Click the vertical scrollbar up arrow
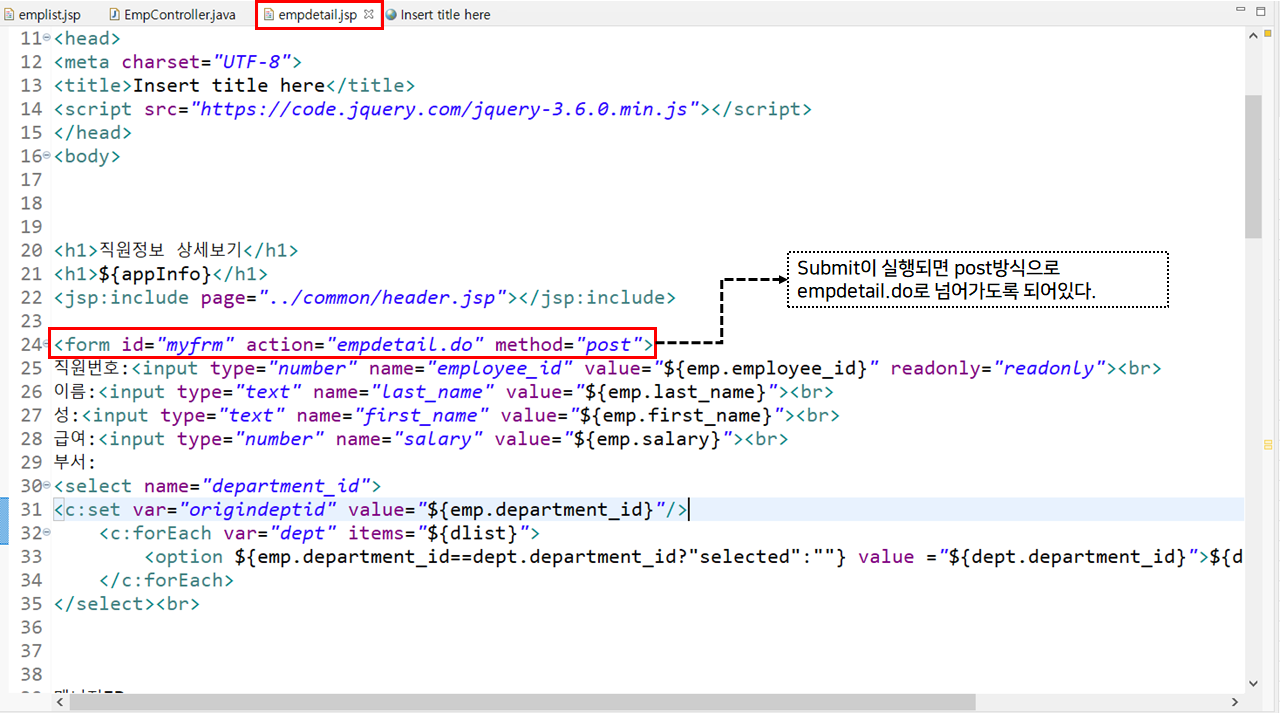This screenshot has height=713, width=1280. click(1253, 36)
